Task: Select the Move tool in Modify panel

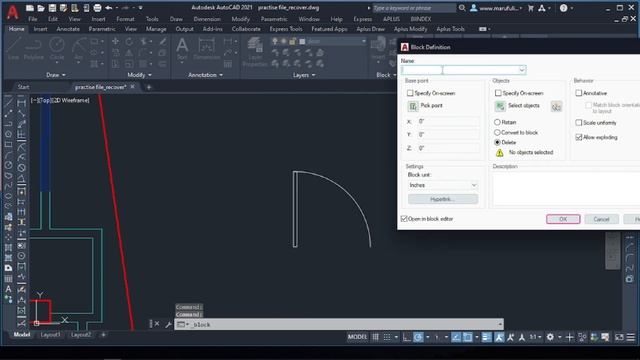Action: [x=116, y=41]
